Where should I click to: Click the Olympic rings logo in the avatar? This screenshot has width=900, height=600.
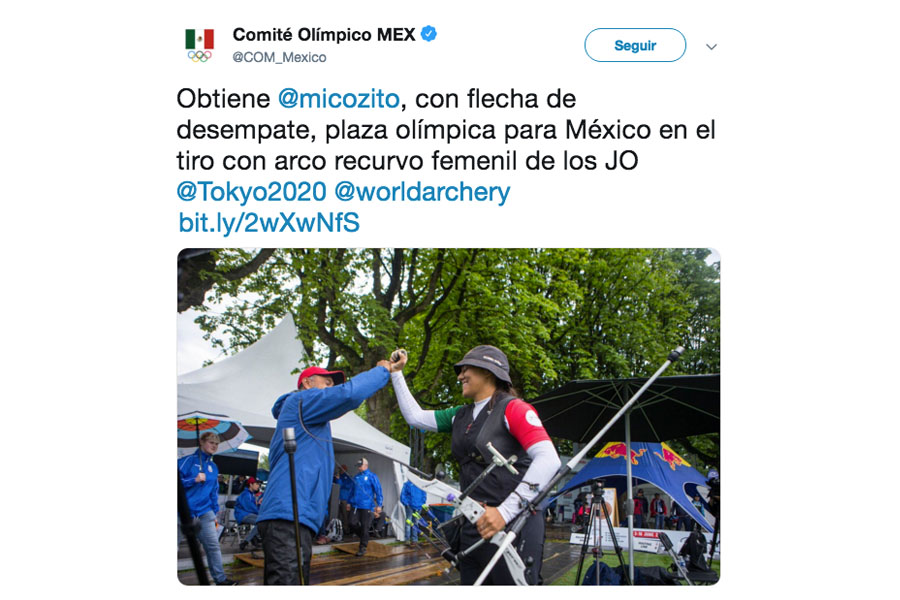tap(199, 56)
